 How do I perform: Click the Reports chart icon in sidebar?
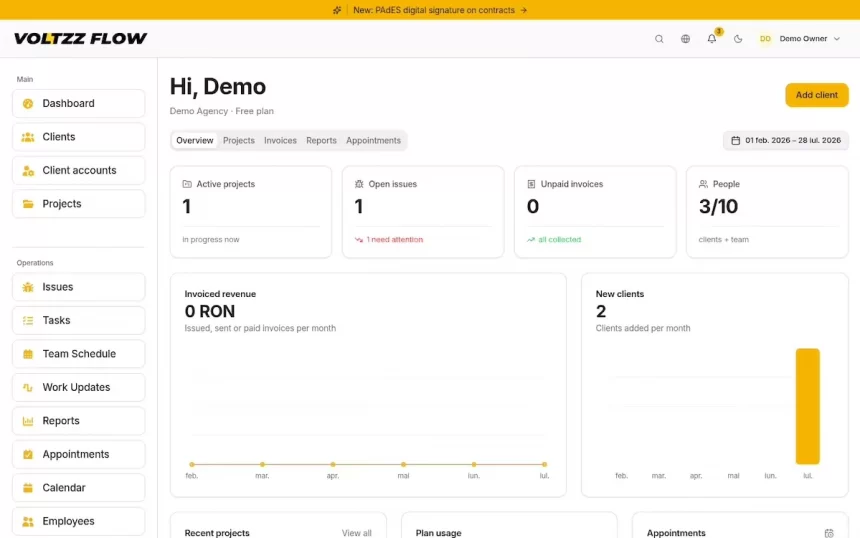tap(28, 421)
